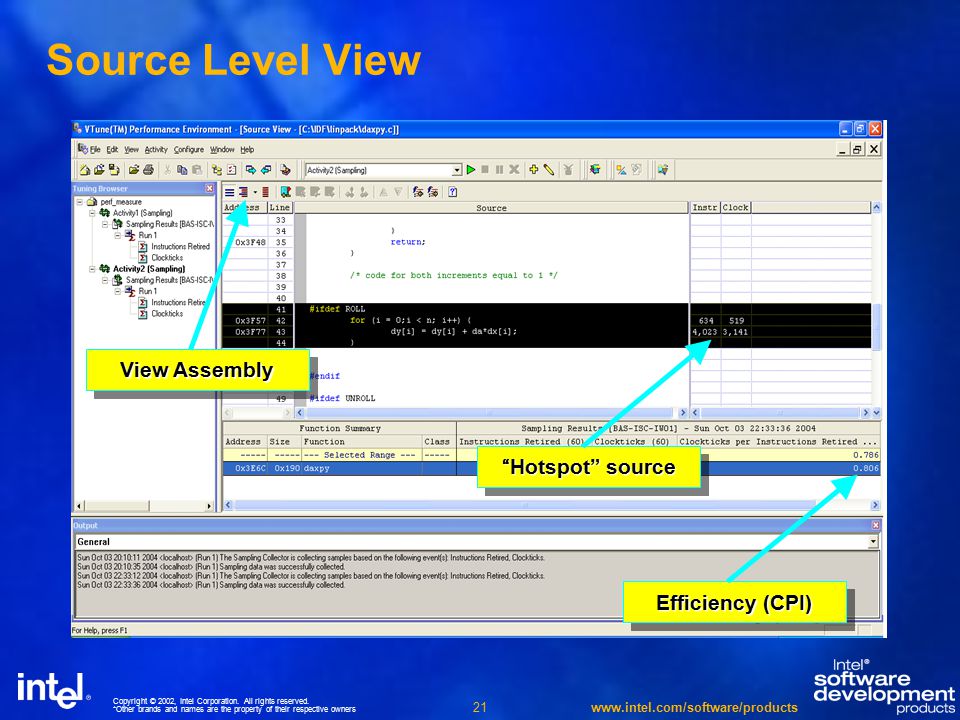
Task: Open the View menu
Action: click(131, 149)
